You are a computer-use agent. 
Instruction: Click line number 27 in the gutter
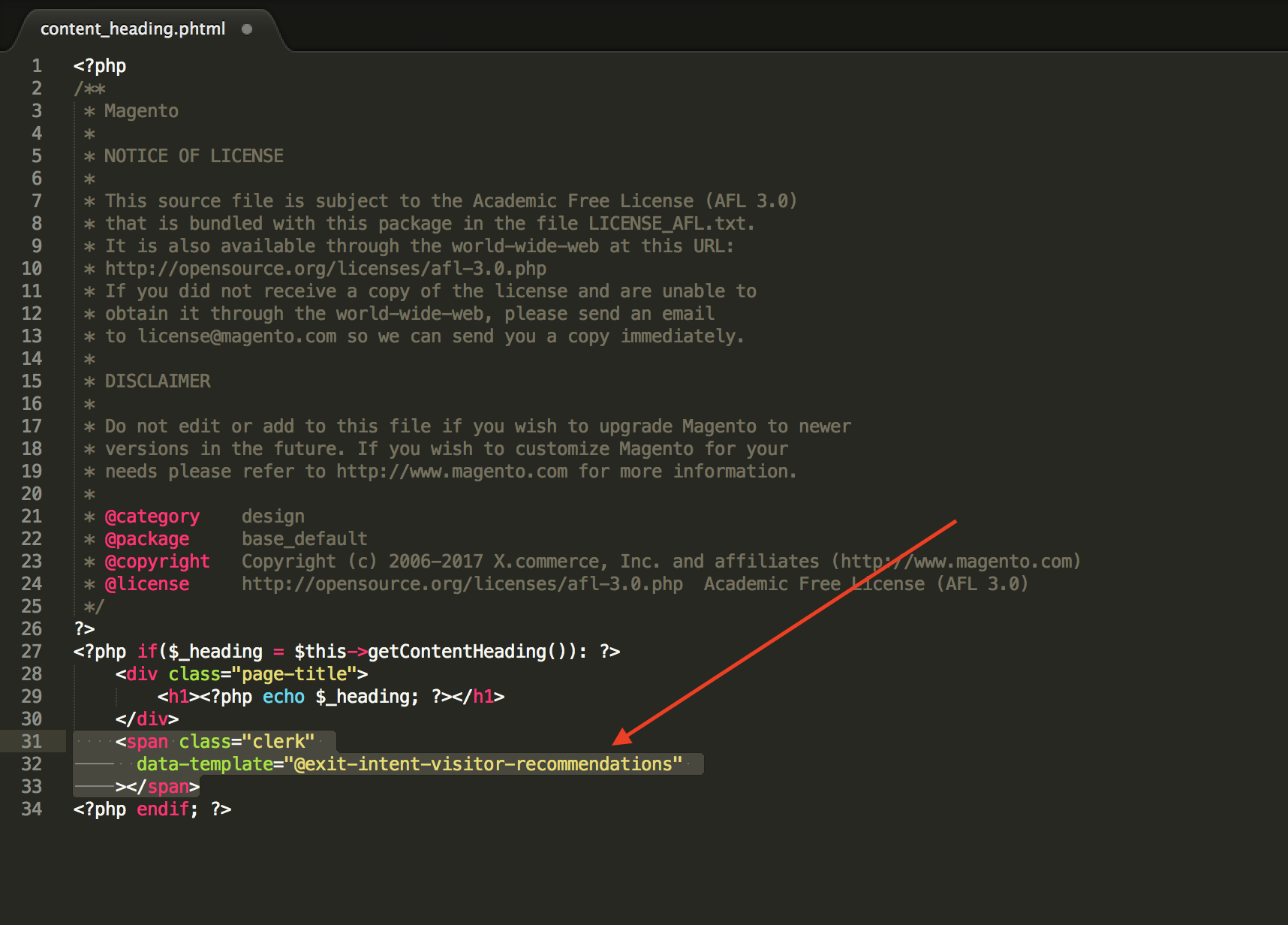coord(32,652)
